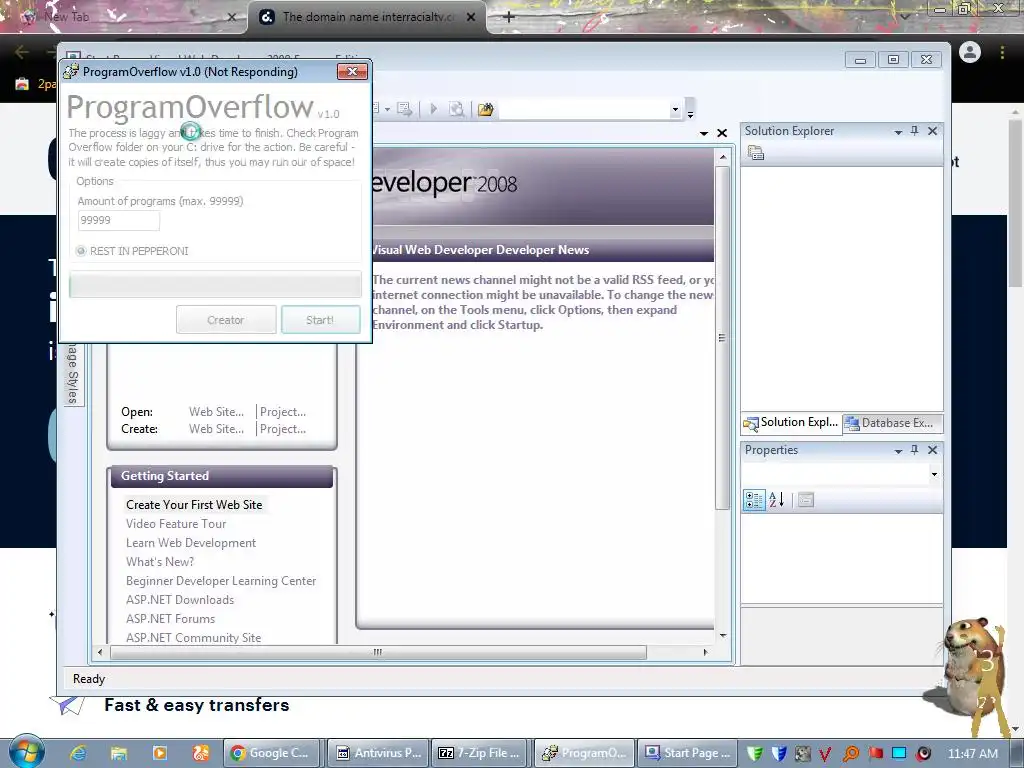This screenshot has height=768, width=1024.
Task: Click the Property Pages icon in Properties toolbar
Action: 806,500
